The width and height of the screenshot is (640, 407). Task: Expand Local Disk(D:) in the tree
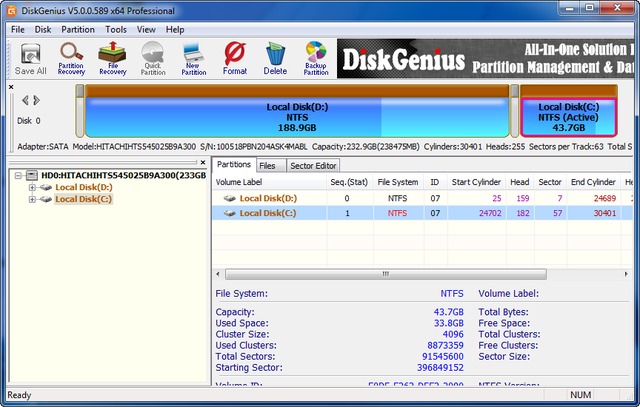pyautogui.click(x=32, y=187)
